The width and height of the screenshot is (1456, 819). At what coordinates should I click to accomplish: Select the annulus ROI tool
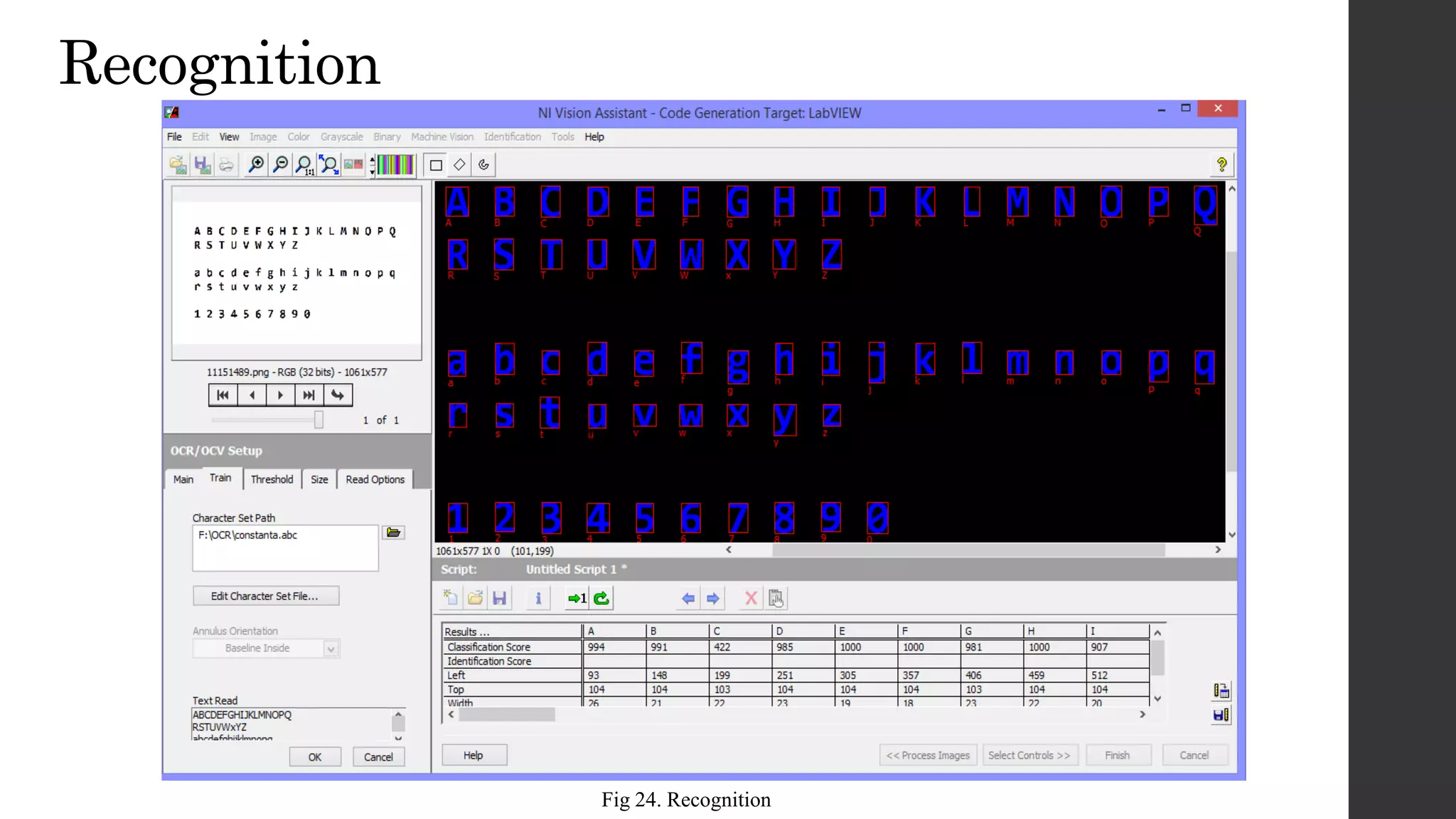click(x=483, y=165)
